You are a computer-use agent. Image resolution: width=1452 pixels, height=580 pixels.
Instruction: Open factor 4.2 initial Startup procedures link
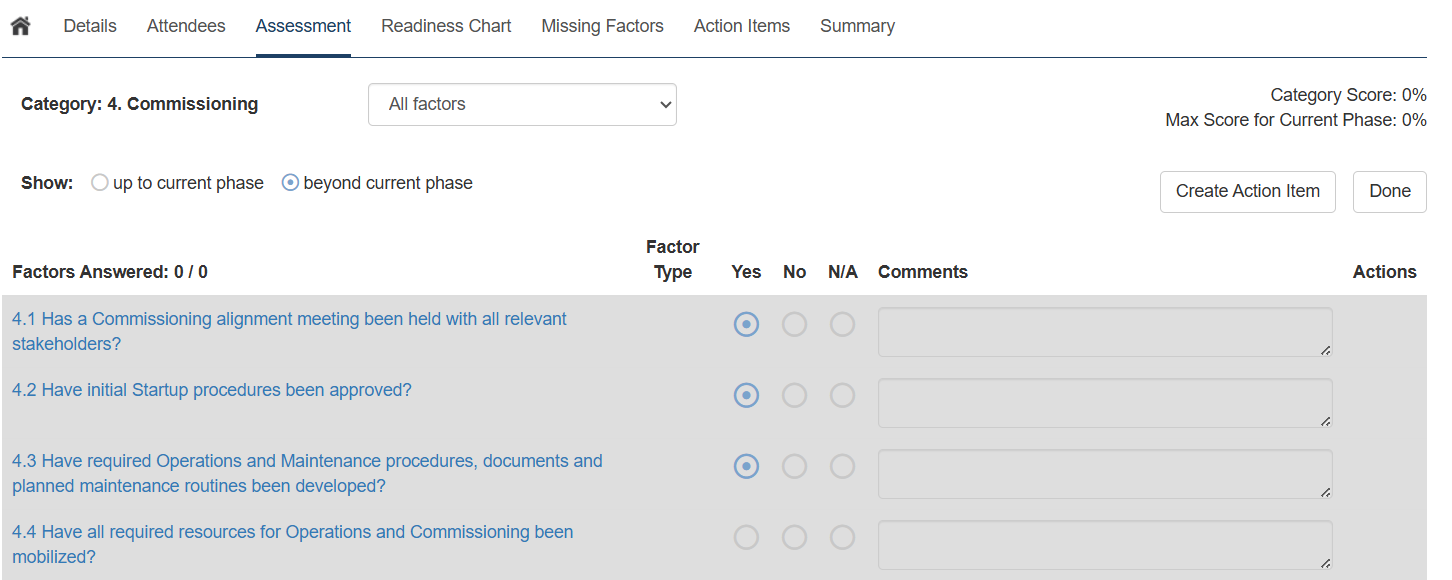[x=212, y=390]
